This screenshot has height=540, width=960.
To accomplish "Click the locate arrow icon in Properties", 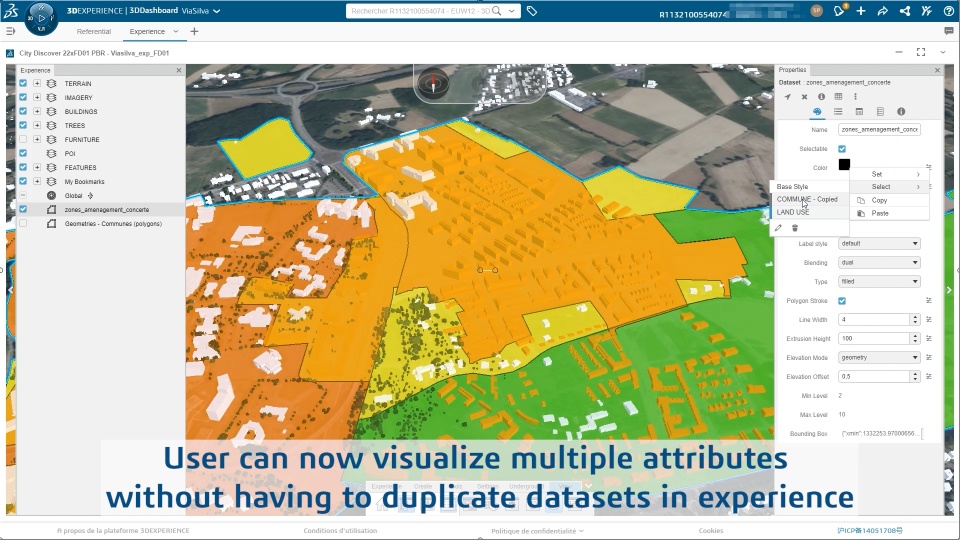I will (788, 97).
